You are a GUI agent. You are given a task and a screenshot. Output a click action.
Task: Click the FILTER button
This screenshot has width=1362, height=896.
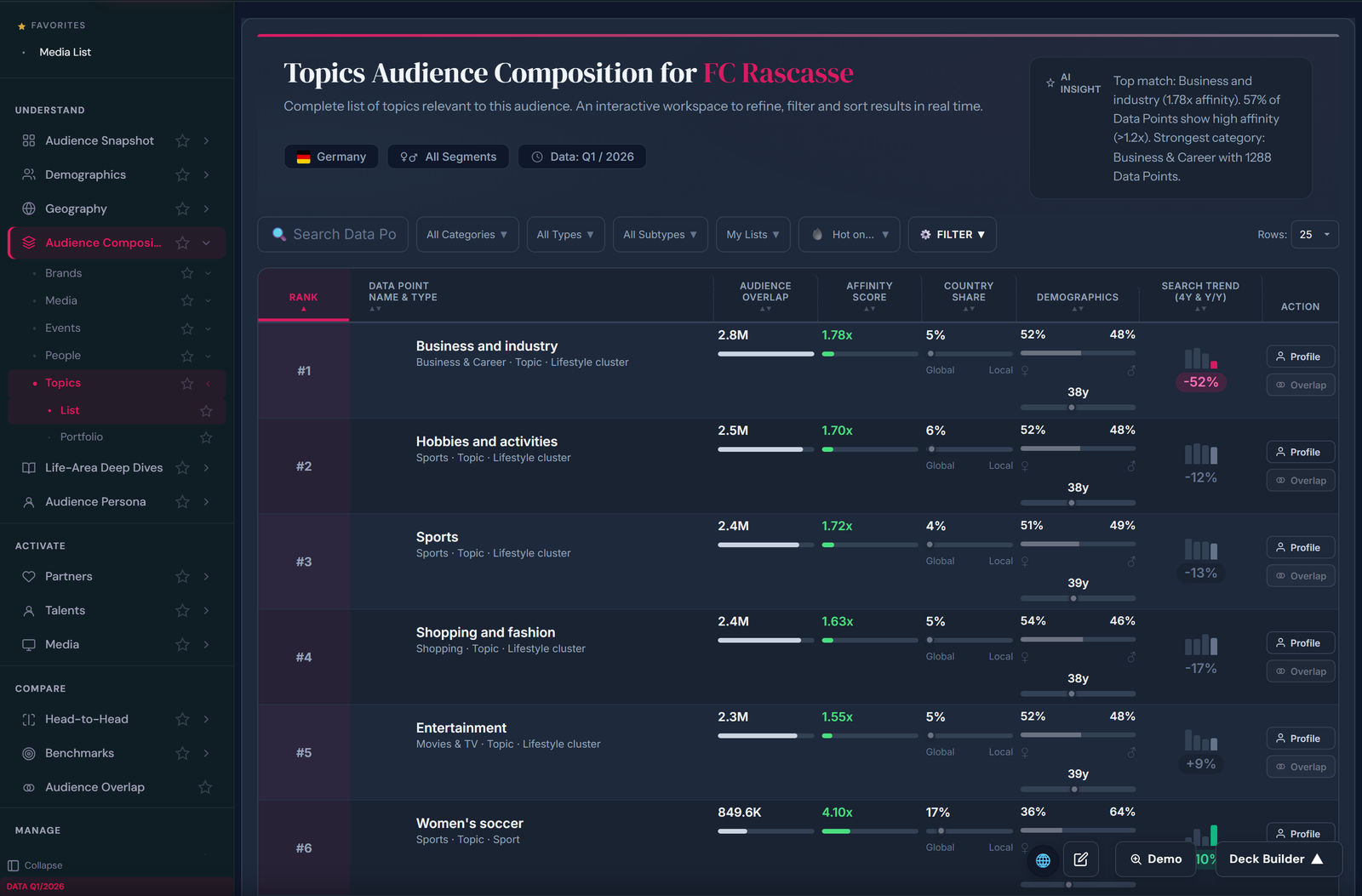pyautogui.click(x=953, y=234)
